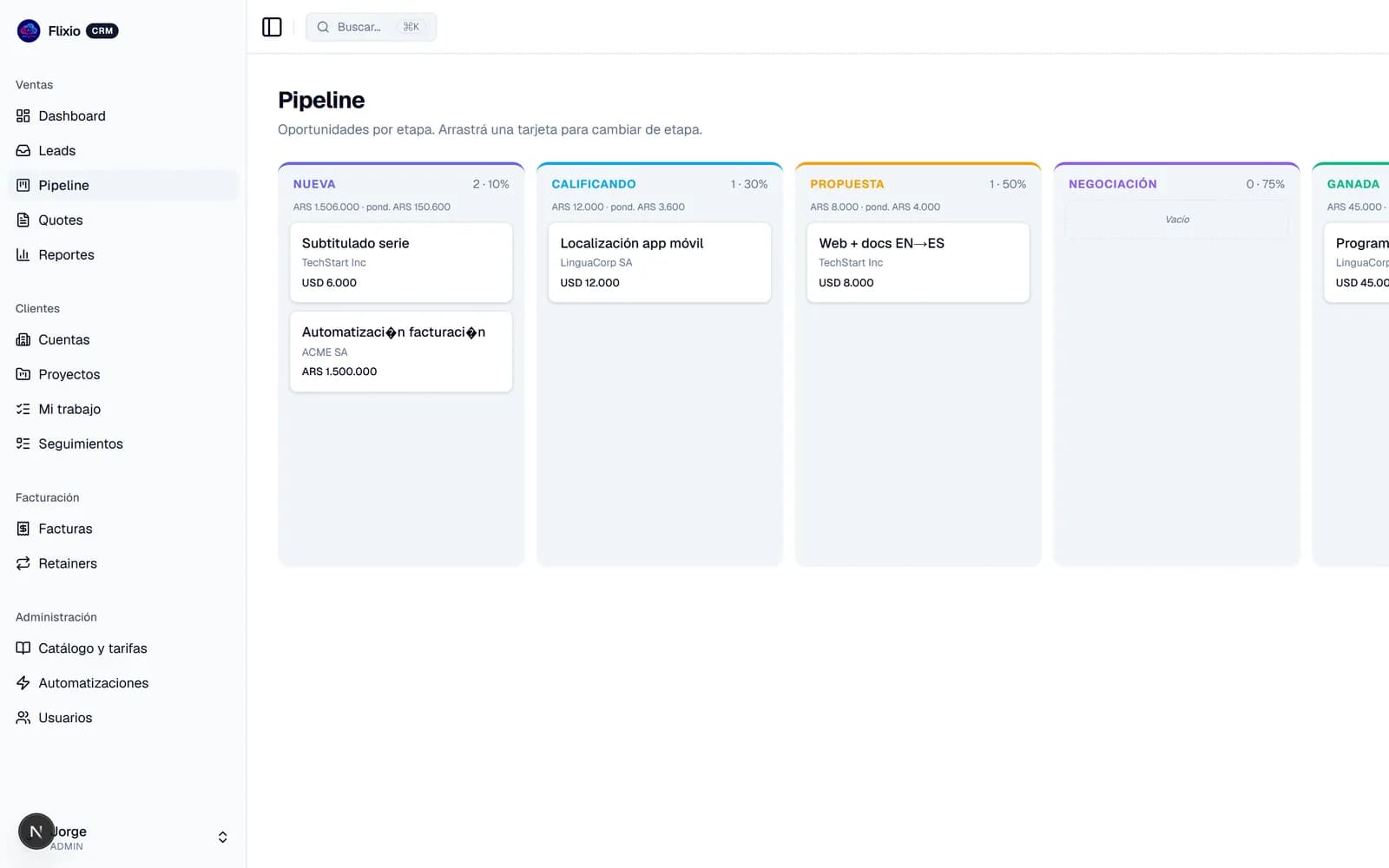Click the Leads inbox icon

pos(23,150)
